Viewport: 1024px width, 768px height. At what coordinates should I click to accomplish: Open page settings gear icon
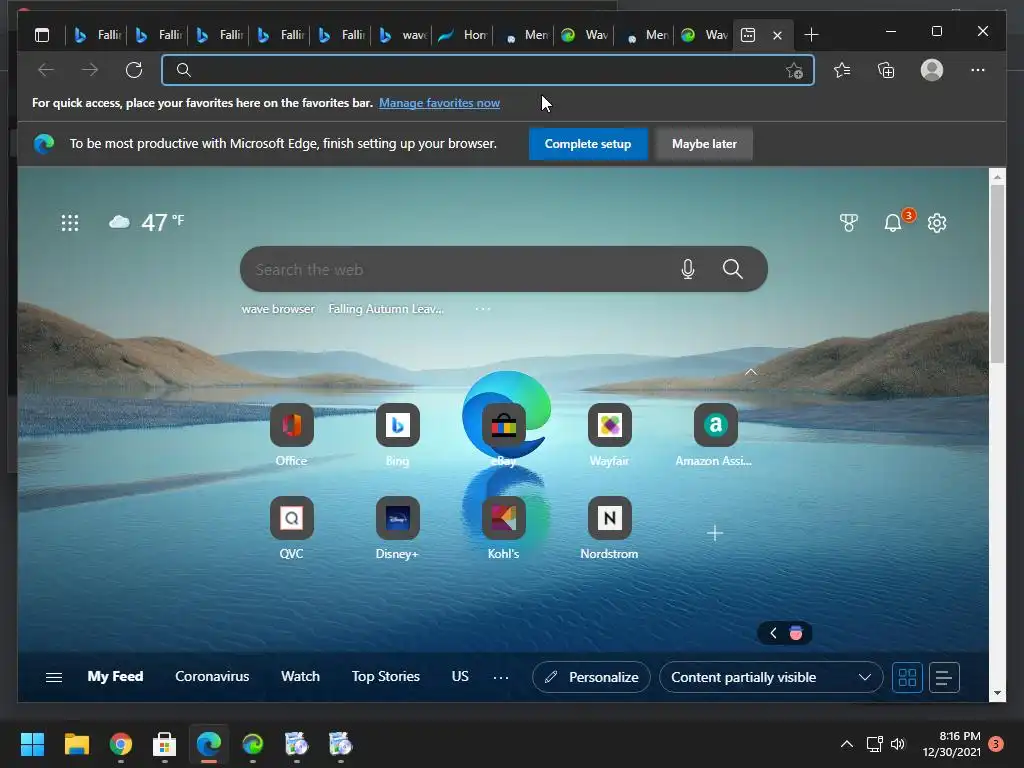(937, 223)
